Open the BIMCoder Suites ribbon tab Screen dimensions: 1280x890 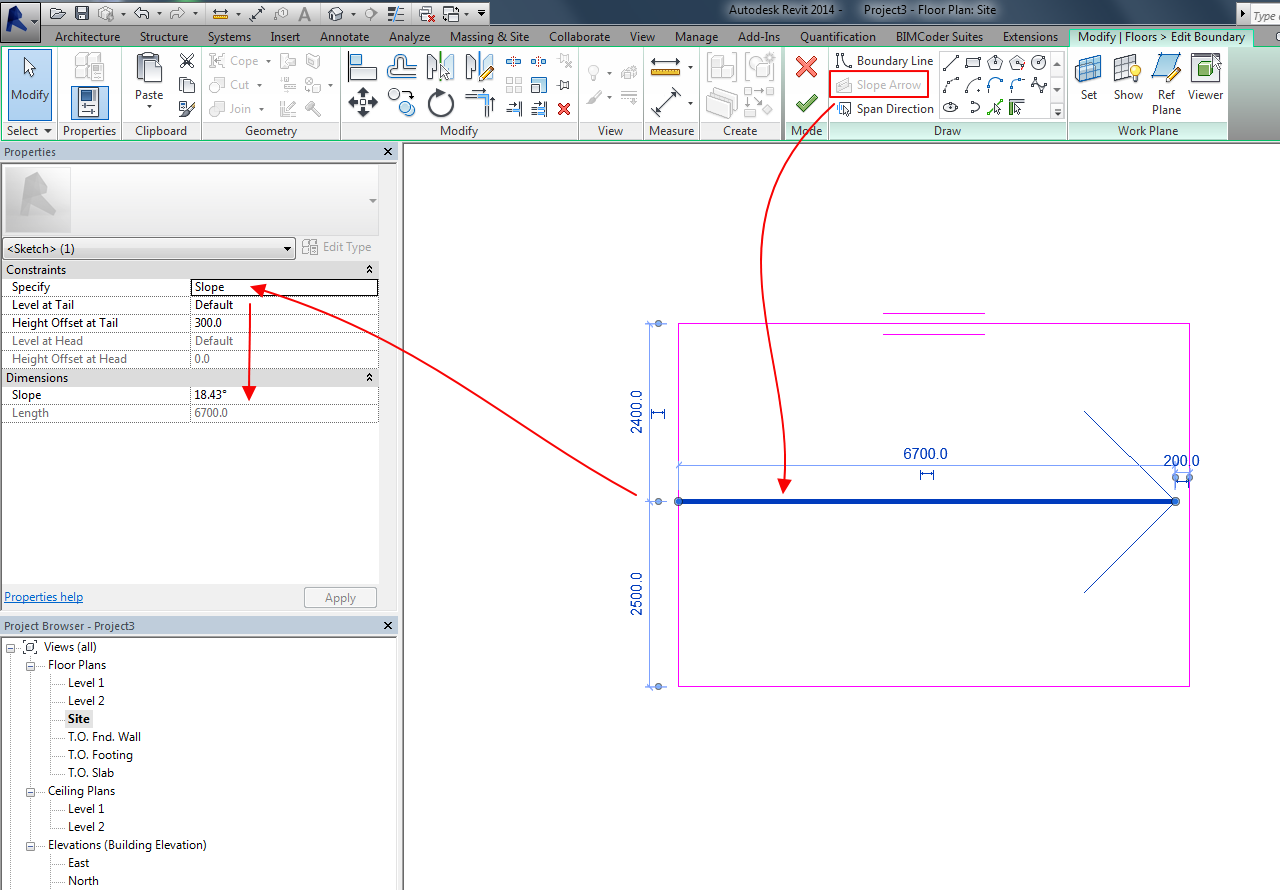click(939, 37)
